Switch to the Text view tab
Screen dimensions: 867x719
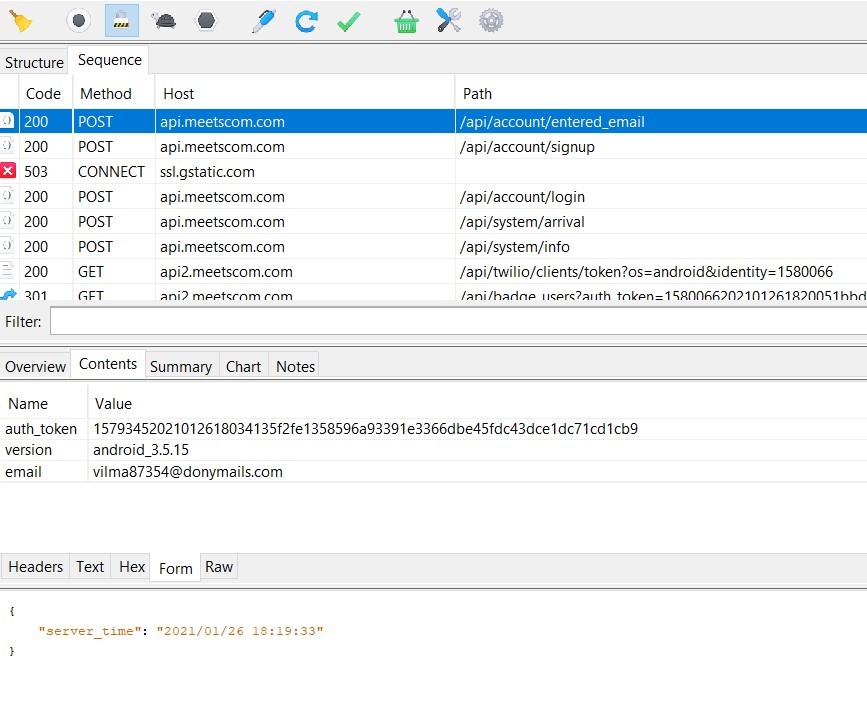pos(90,567)
